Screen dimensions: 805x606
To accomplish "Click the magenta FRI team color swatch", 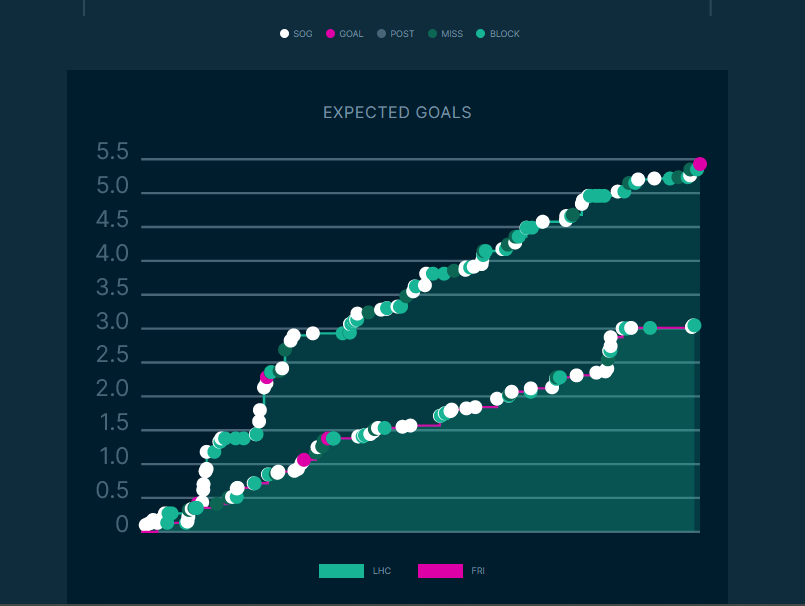I will 440,571.
